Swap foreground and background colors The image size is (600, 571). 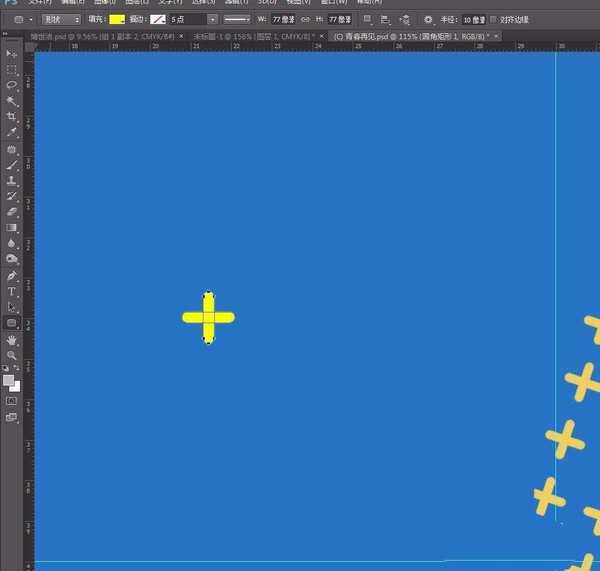16,368
